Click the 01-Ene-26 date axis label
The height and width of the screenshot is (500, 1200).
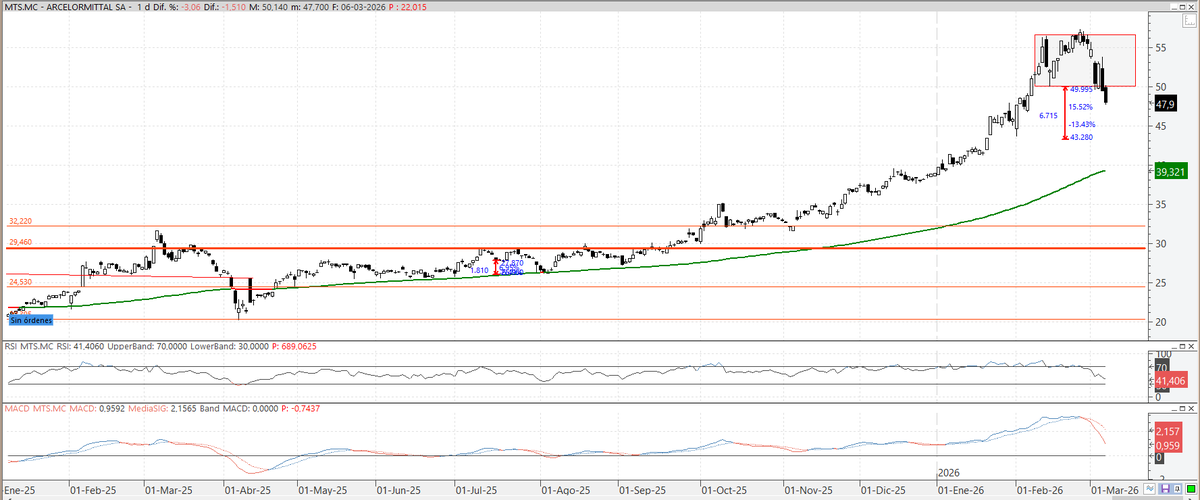960,492
